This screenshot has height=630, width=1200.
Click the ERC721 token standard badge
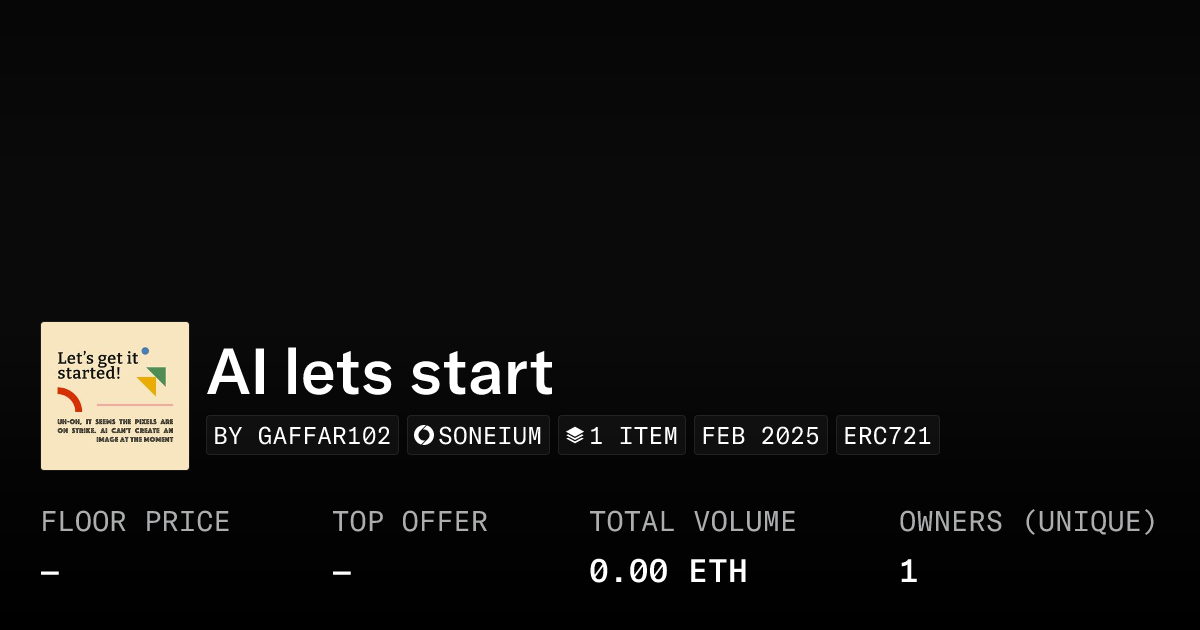point(887,436)
